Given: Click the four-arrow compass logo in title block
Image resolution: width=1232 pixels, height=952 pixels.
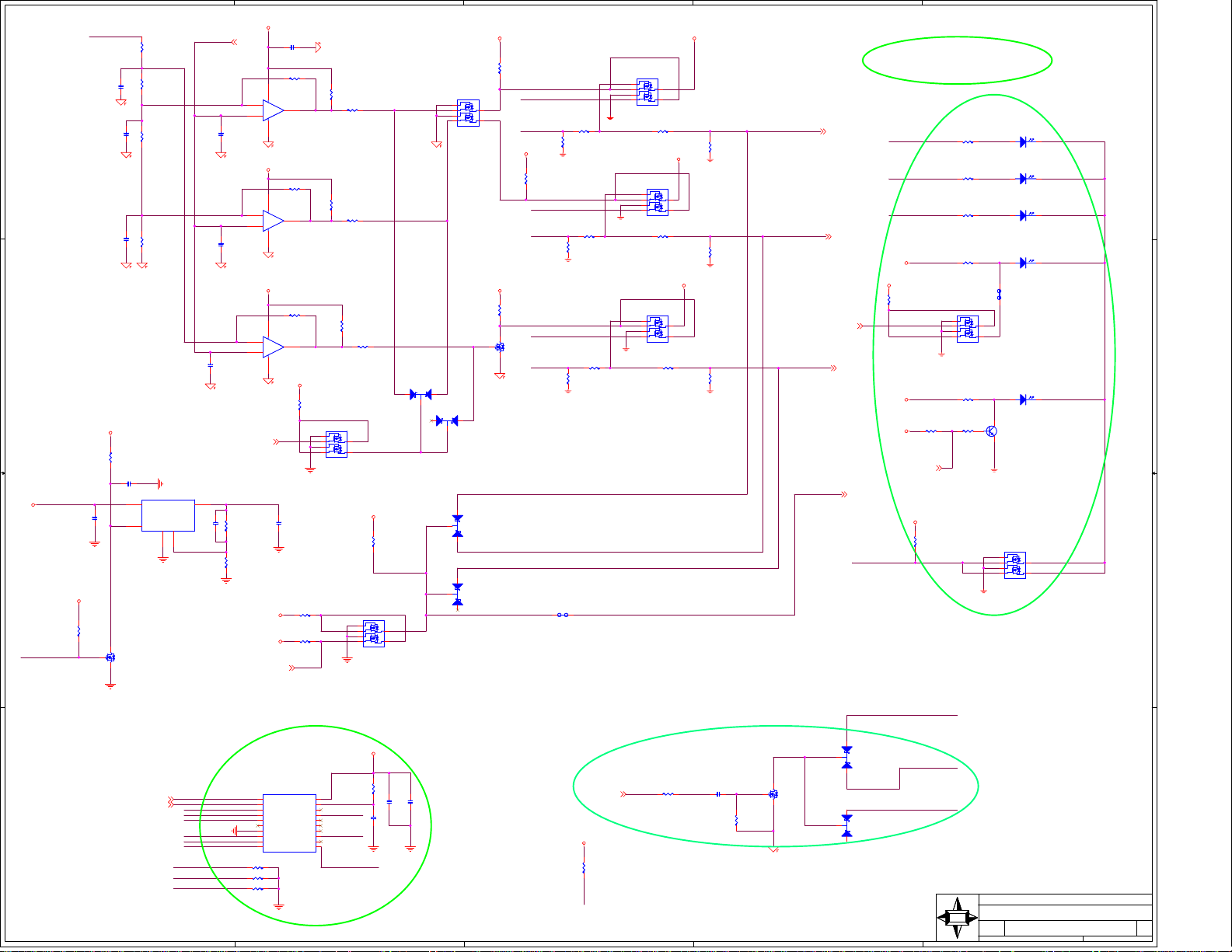Looking at the screenshot, I should [958, 918].
